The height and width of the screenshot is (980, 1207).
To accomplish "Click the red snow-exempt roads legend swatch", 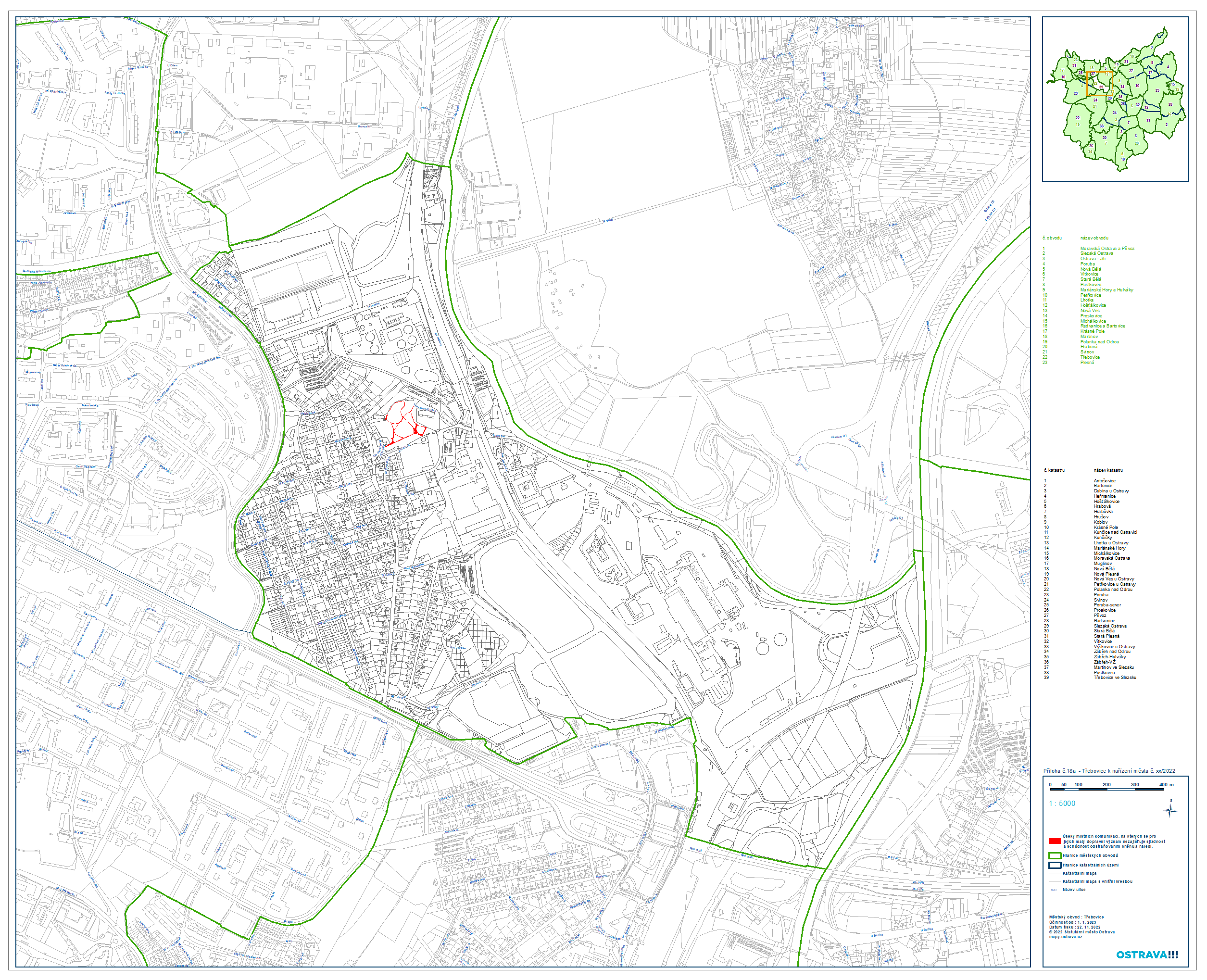I will (x=1054, y=841).
